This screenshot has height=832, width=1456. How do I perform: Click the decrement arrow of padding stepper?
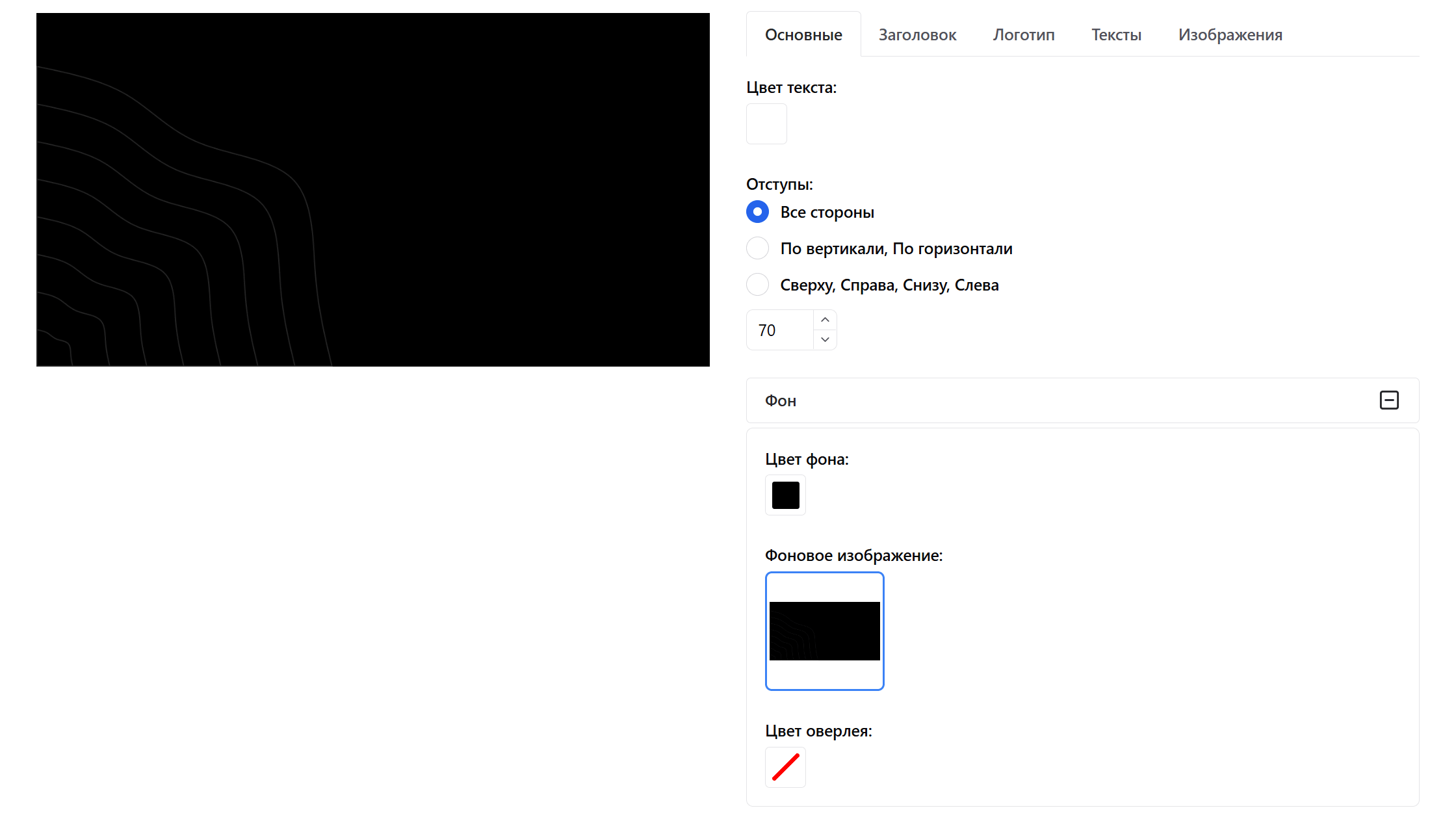click(825, 340)
